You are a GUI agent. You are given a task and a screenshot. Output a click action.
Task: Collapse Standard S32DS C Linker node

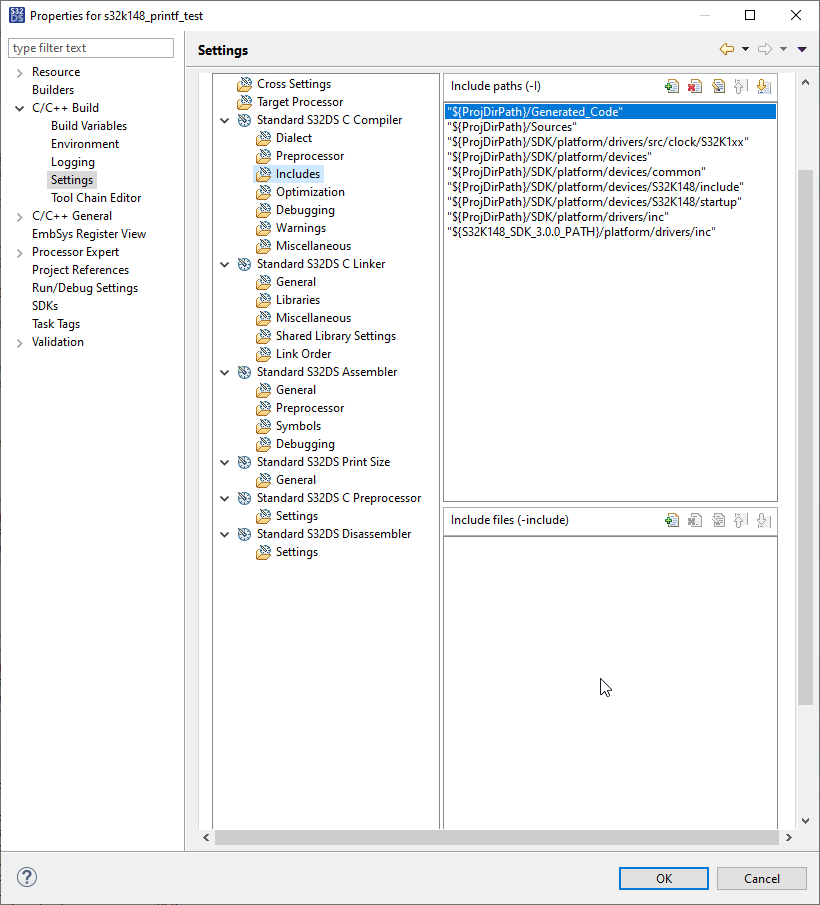click(224, 264)
